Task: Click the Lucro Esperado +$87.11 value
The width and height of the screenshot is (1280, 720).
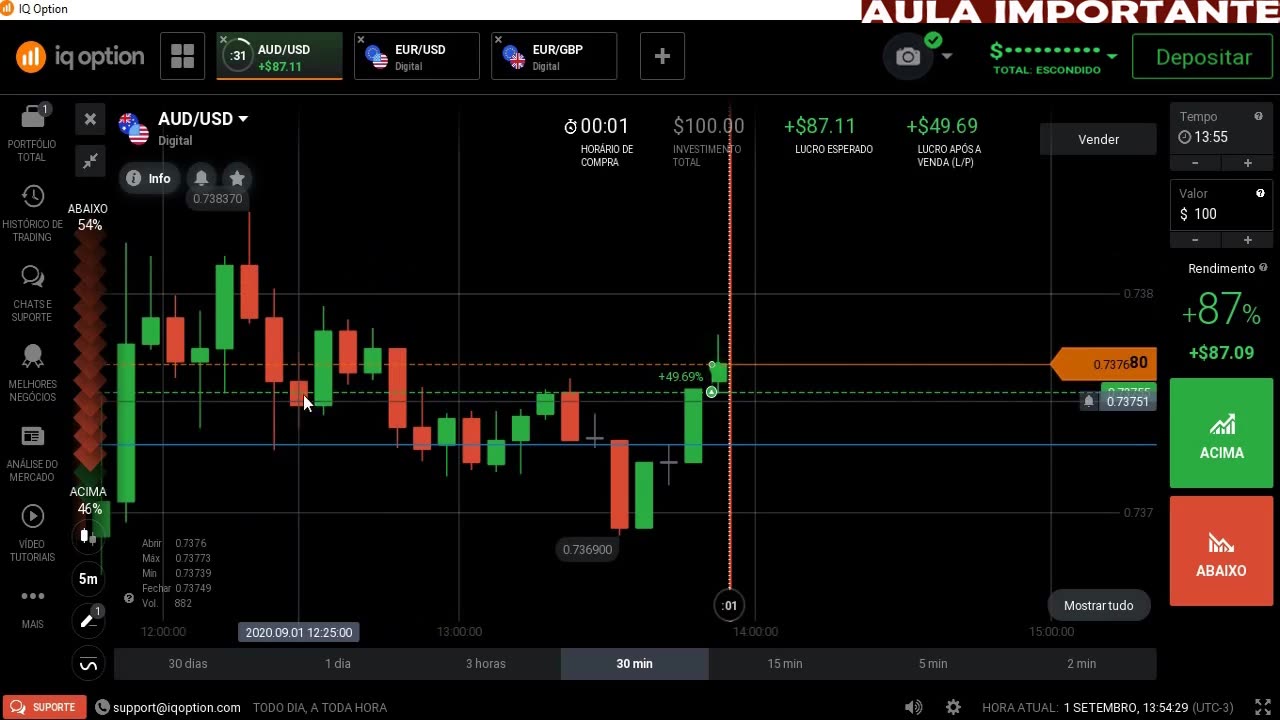Action: pyautogui.click(x=819, y=126)
